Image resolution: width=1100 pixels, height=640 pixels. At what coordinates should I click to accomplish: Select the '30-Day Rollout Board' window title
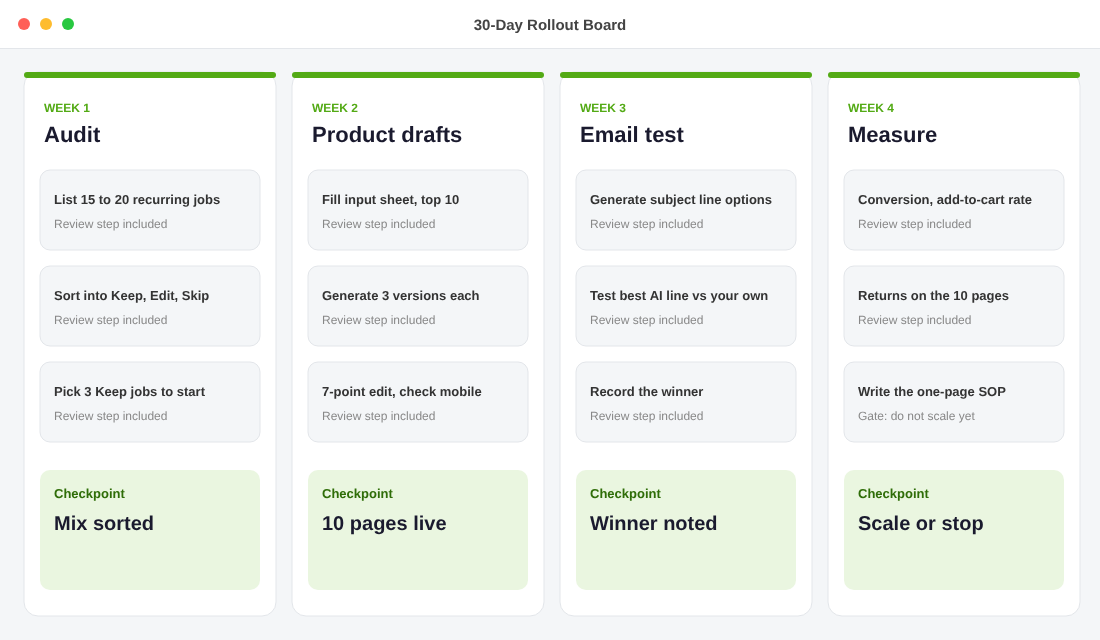(549, 25)
